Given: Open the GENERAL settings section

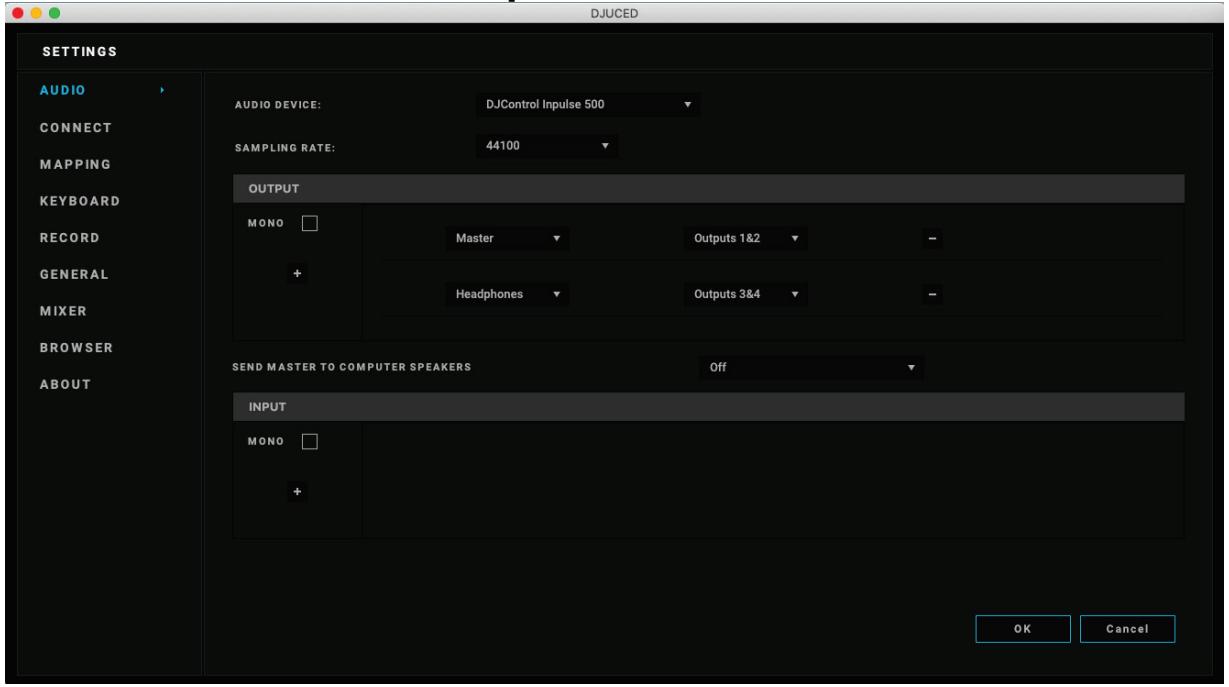Looking at the screenshot, I should click(x=74, y=274).
